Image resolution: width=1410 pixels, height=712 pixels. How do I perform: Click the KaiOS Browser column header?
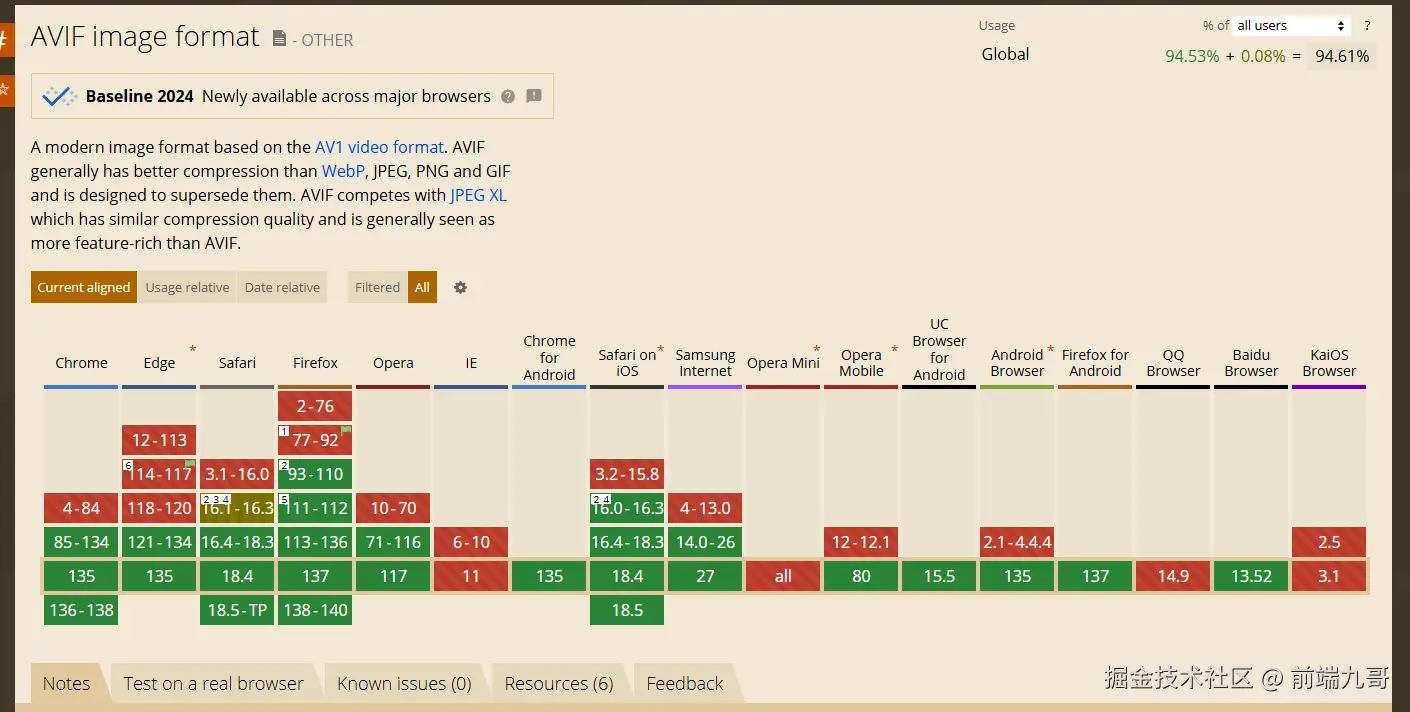1329,363
